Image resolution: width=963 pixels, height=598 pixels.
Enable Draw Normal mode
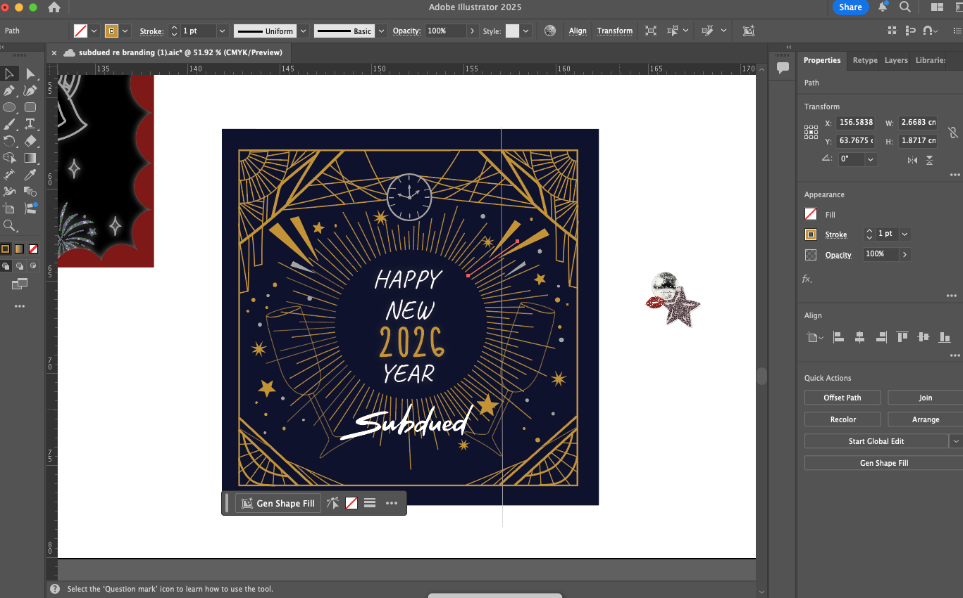coord(6,266)
